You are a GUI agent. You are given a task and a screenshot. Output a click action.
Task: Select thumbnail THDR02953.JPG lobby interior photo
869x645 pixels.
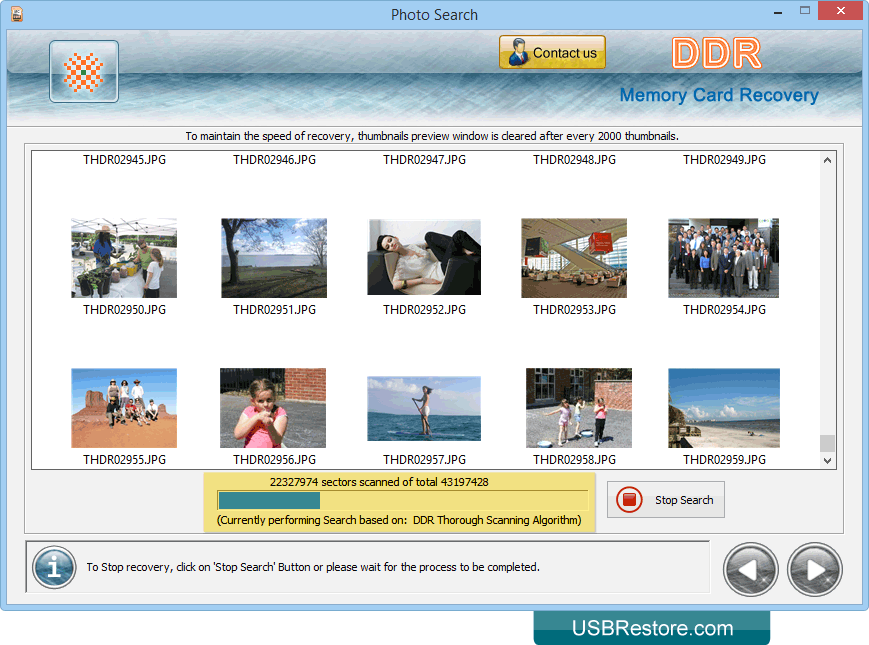pos(574,258)
